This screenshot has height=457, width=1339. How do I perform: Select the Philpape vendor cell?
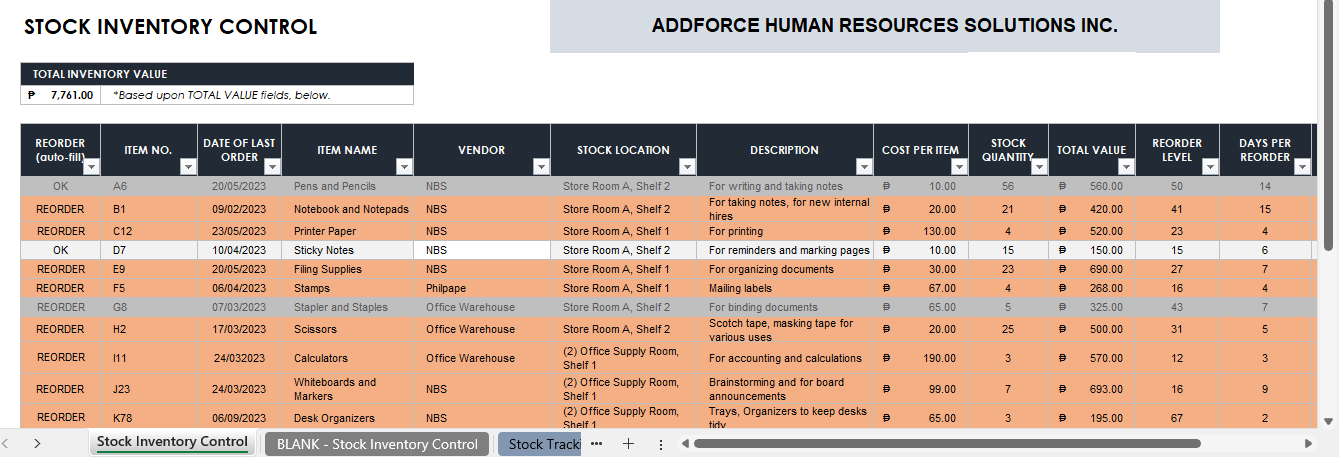point(482,288)
